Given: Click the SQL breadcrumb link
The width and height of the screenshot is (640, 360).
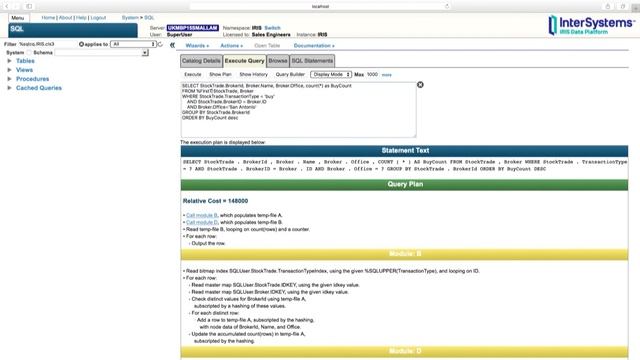Looking at the screenshot, I should 149,18.
